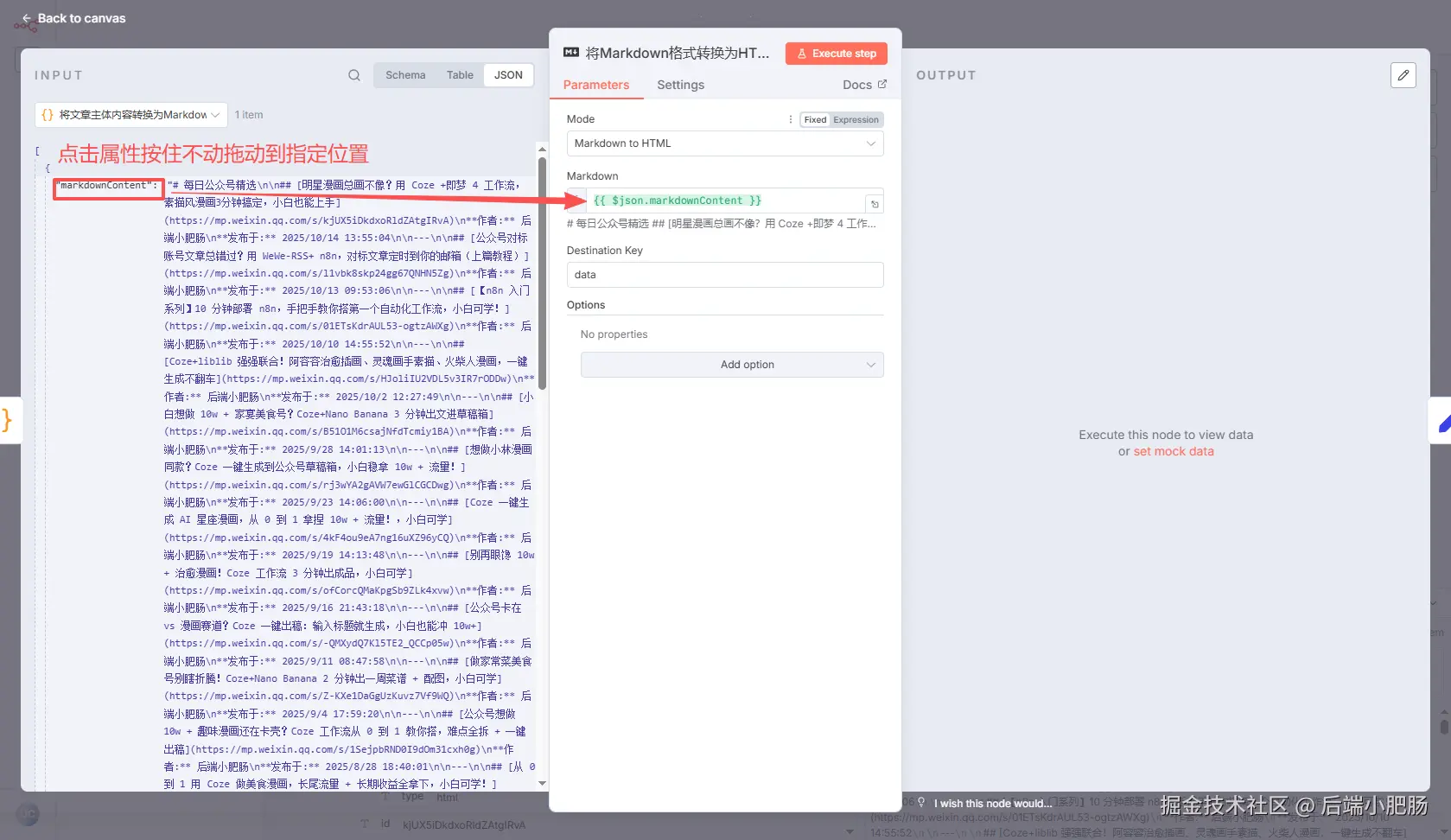
Task: Click the Destination Key field
Action: click(x=725, y=275)
